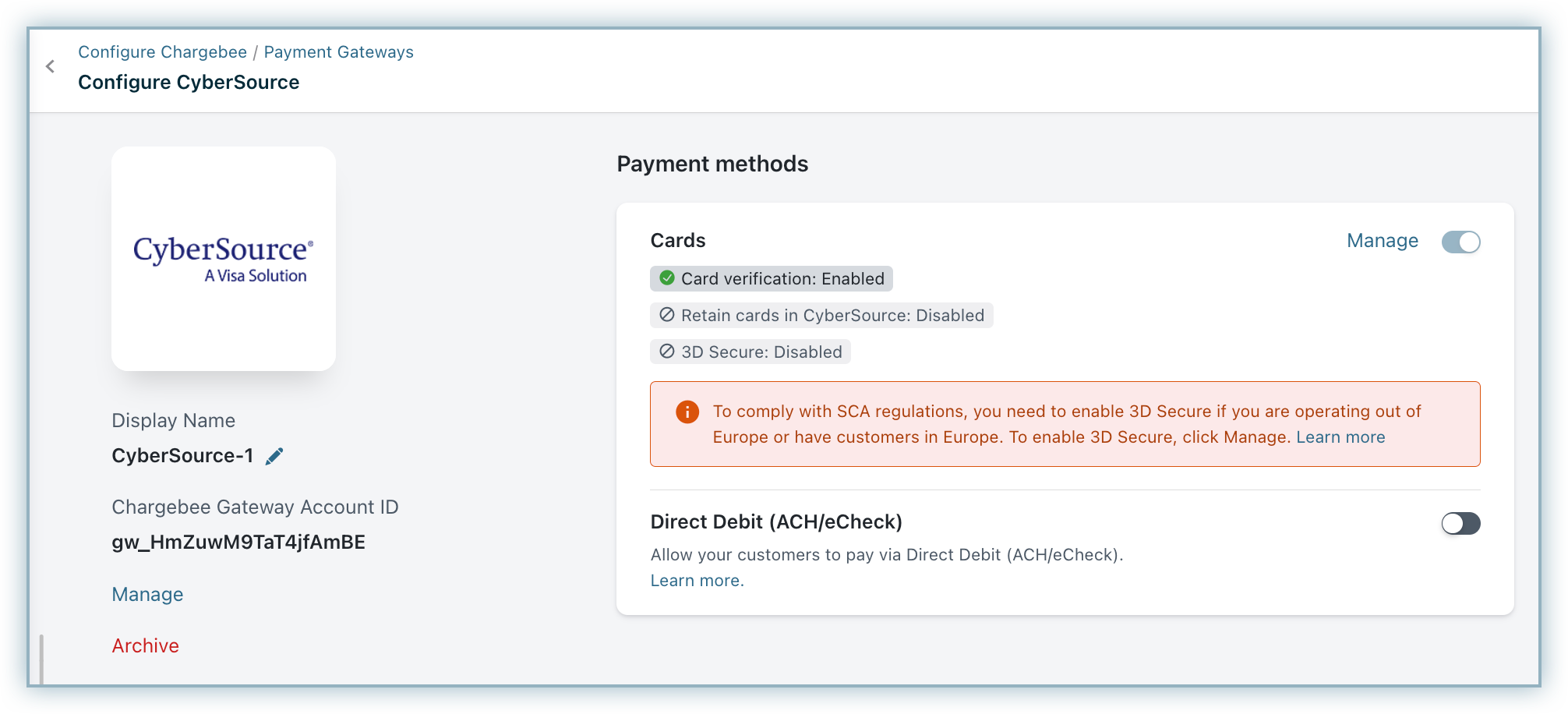Screen dimensions: 1568x714
Task: Click the scrollbar at the left edge
Action: tap(41, 659)
